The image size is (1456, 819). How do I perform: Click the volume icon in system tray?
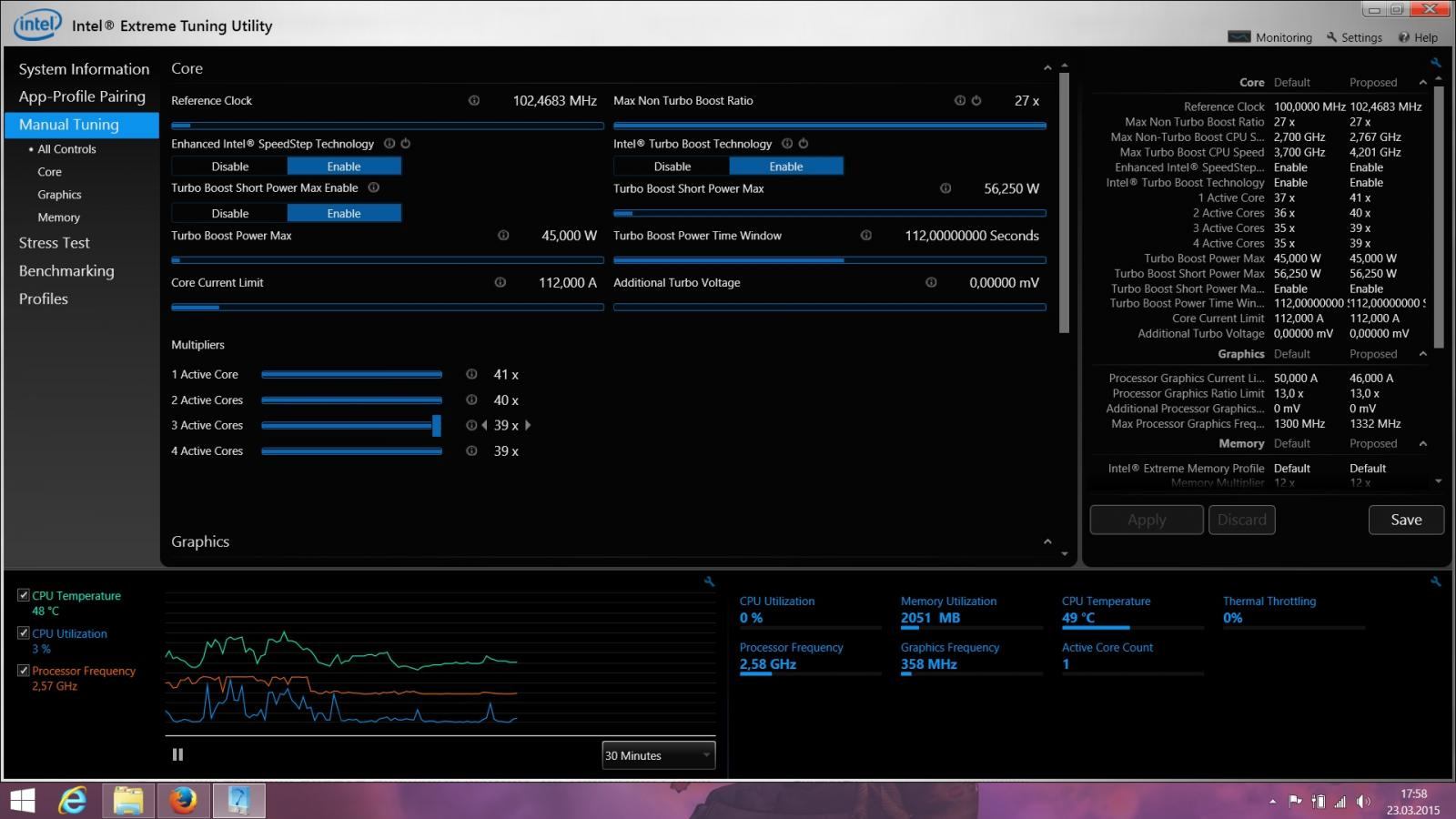(1362, 802)
